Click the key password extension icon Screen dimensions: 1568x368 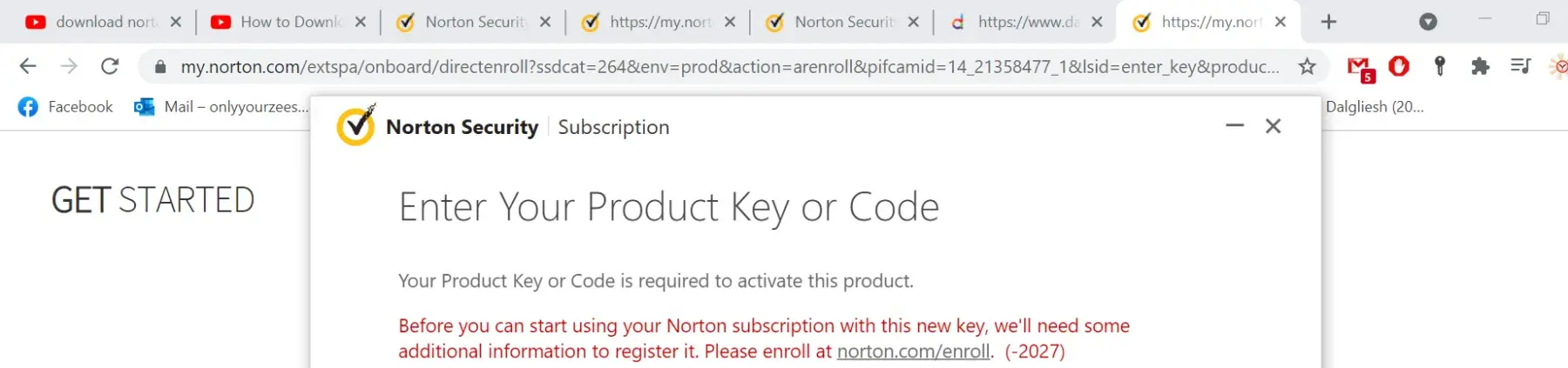click(x=1440, y=66)
